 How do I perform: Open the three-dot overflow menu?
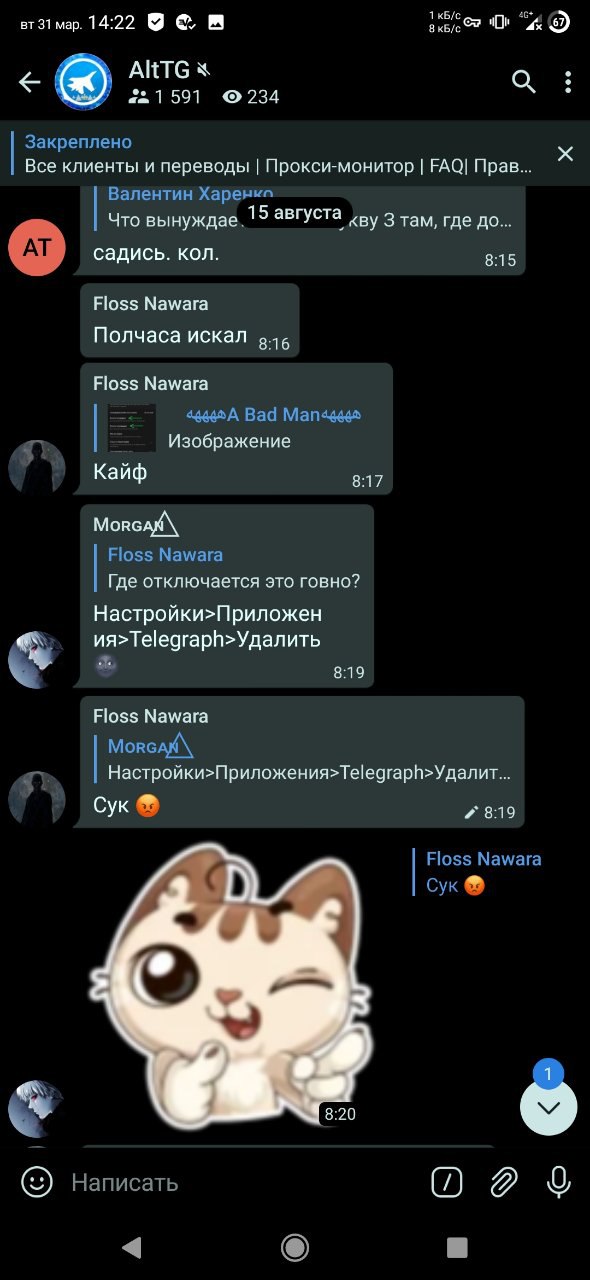pos(568,82)
